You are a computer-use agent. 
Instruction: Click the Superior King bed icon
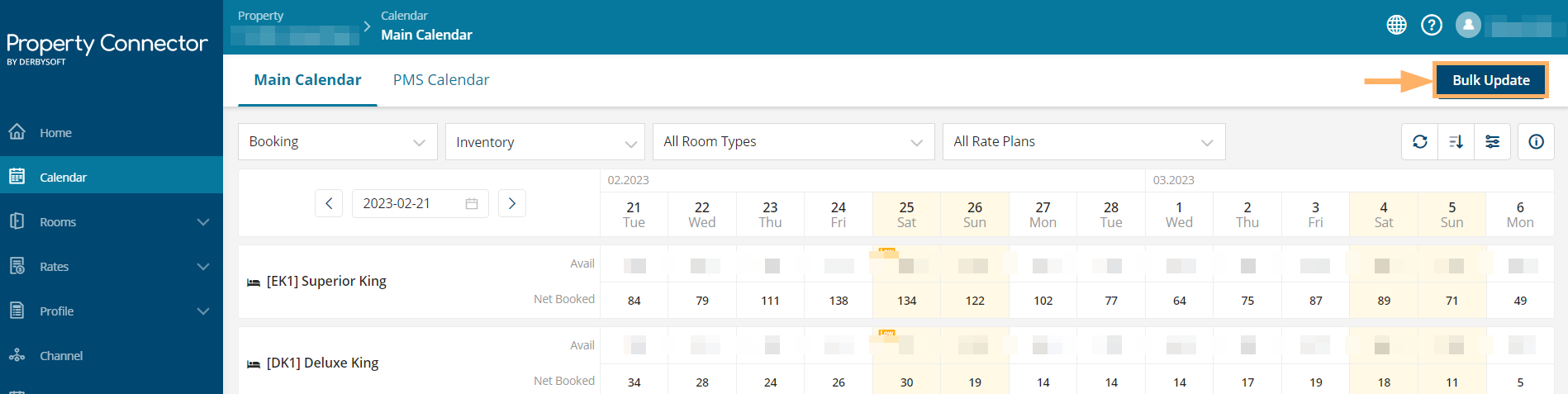click(254, 282)
